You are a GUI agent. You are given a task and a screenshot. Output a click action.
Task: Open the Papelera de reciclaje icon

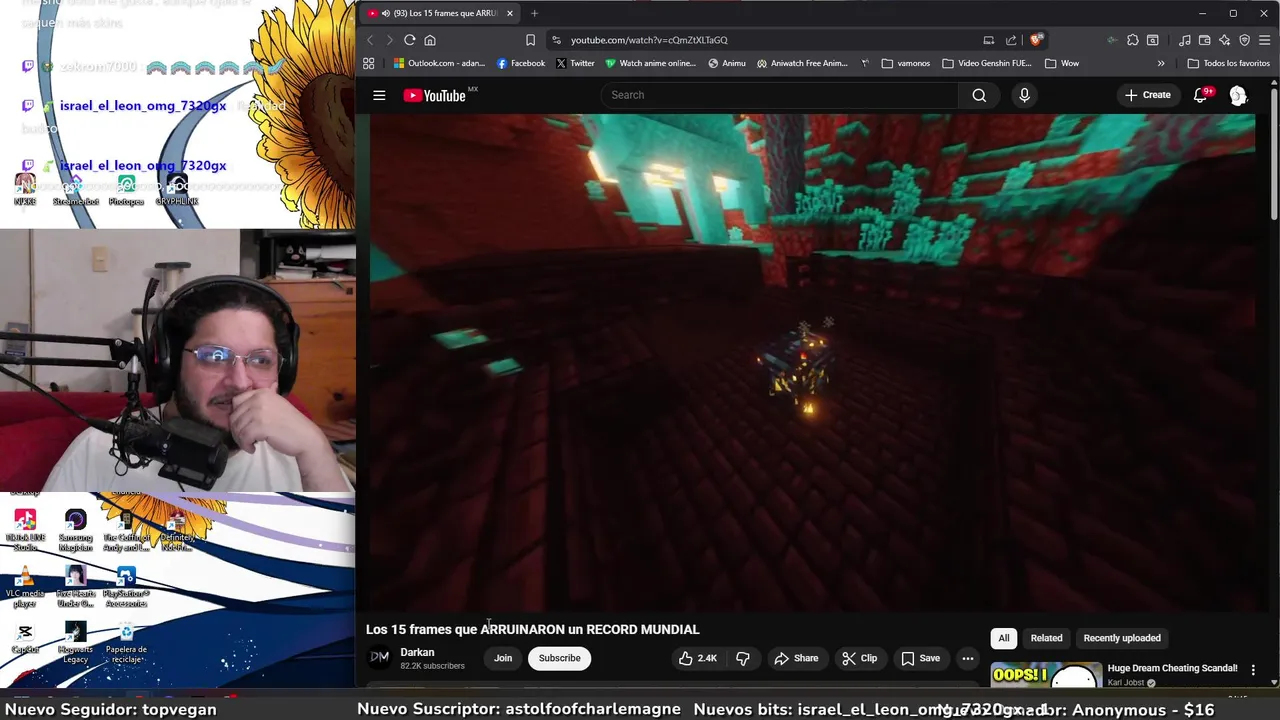pyautogui.click(x=126, y=642)
